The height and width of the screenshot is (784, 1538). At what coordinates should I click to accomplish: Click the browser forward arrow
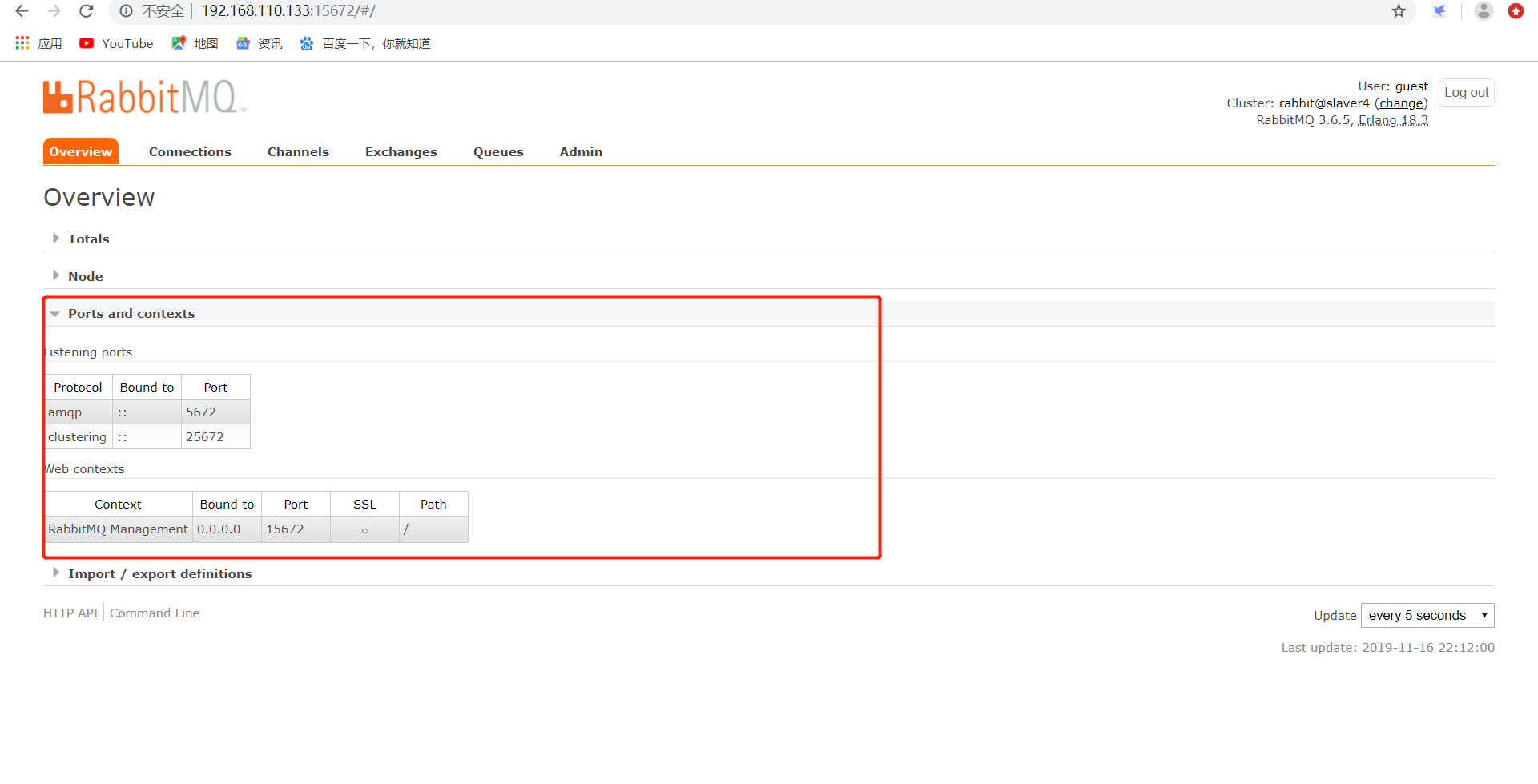pos(54,11)
